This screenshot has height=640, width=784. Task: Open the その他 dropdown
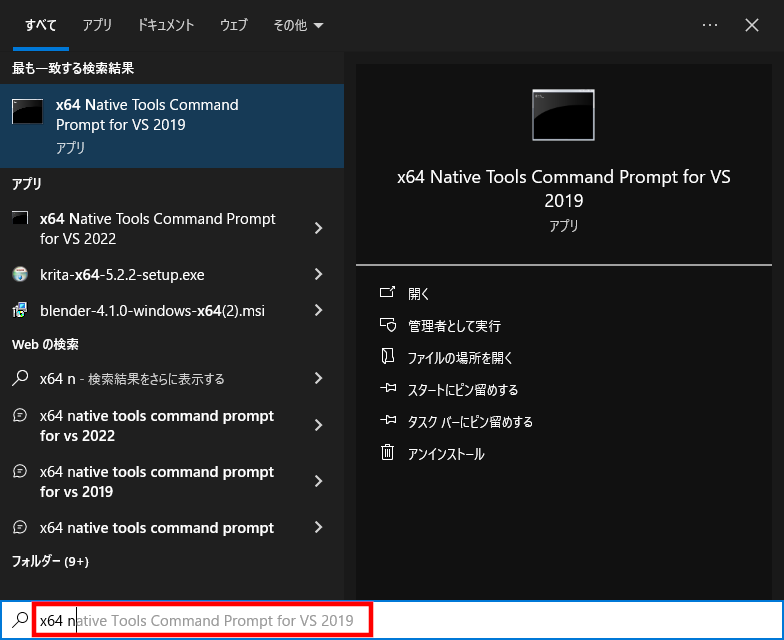point(298,25)
